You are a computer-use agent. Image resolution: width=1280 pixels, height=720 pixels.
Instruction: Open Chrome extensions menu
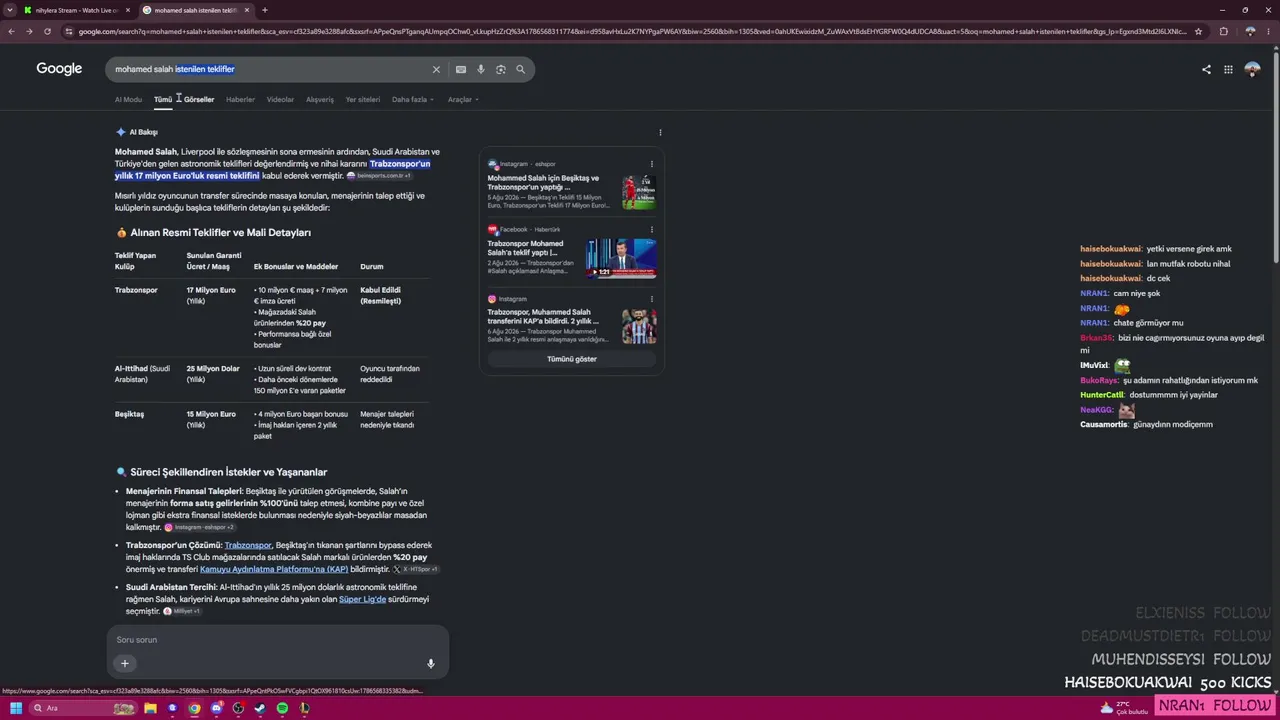click(1223, 31)
